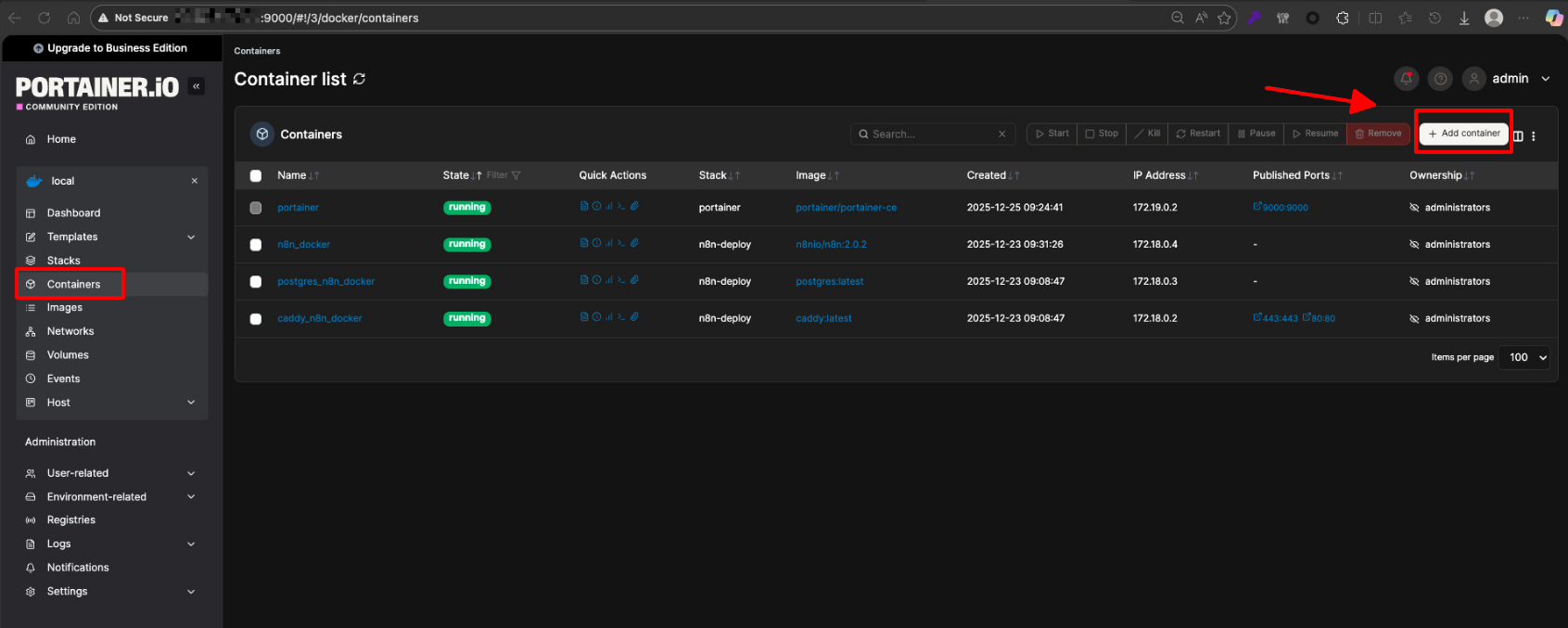
Task: Click the Remove containers button
Action: (x=1378, y=134)
